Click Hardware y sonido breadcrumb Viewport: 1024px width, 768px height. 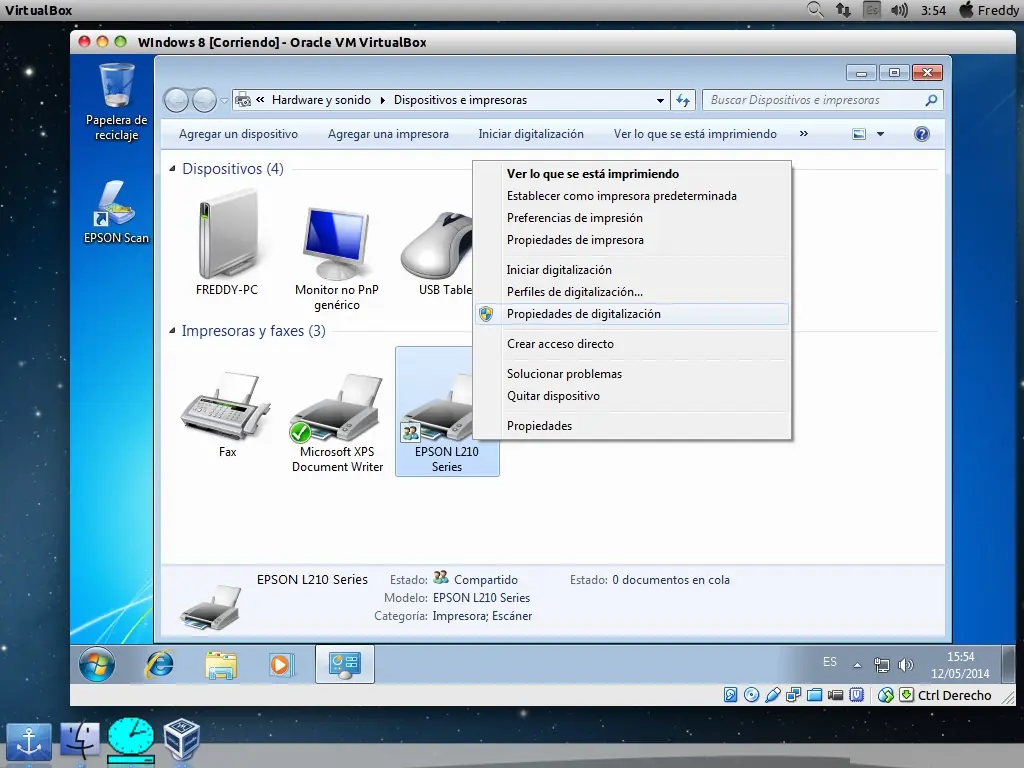[x=321, y=100]
